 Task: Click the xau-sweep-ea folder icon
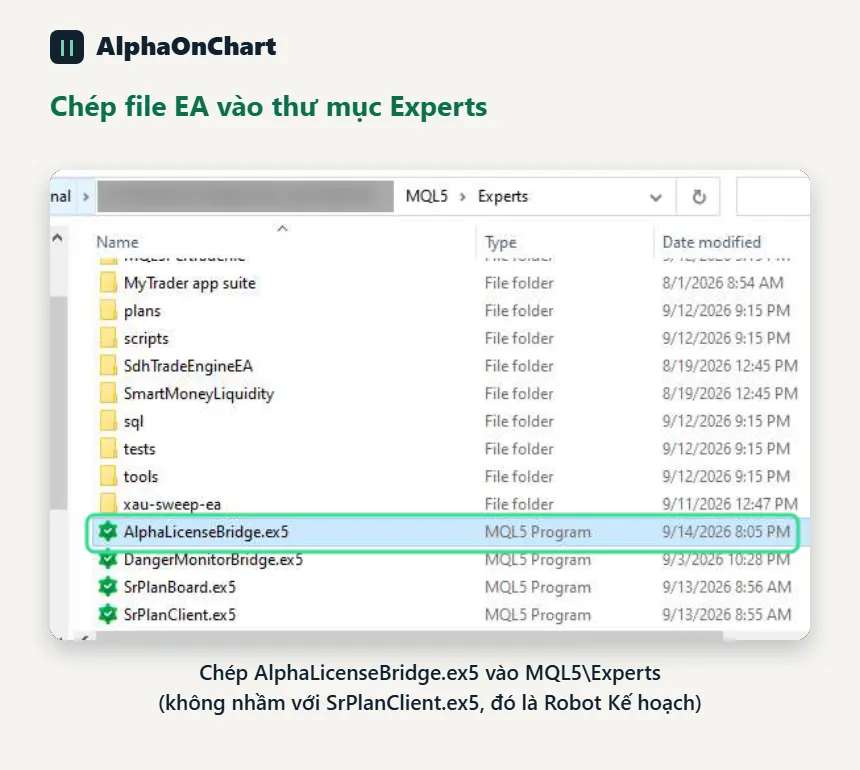pos(108,503)
